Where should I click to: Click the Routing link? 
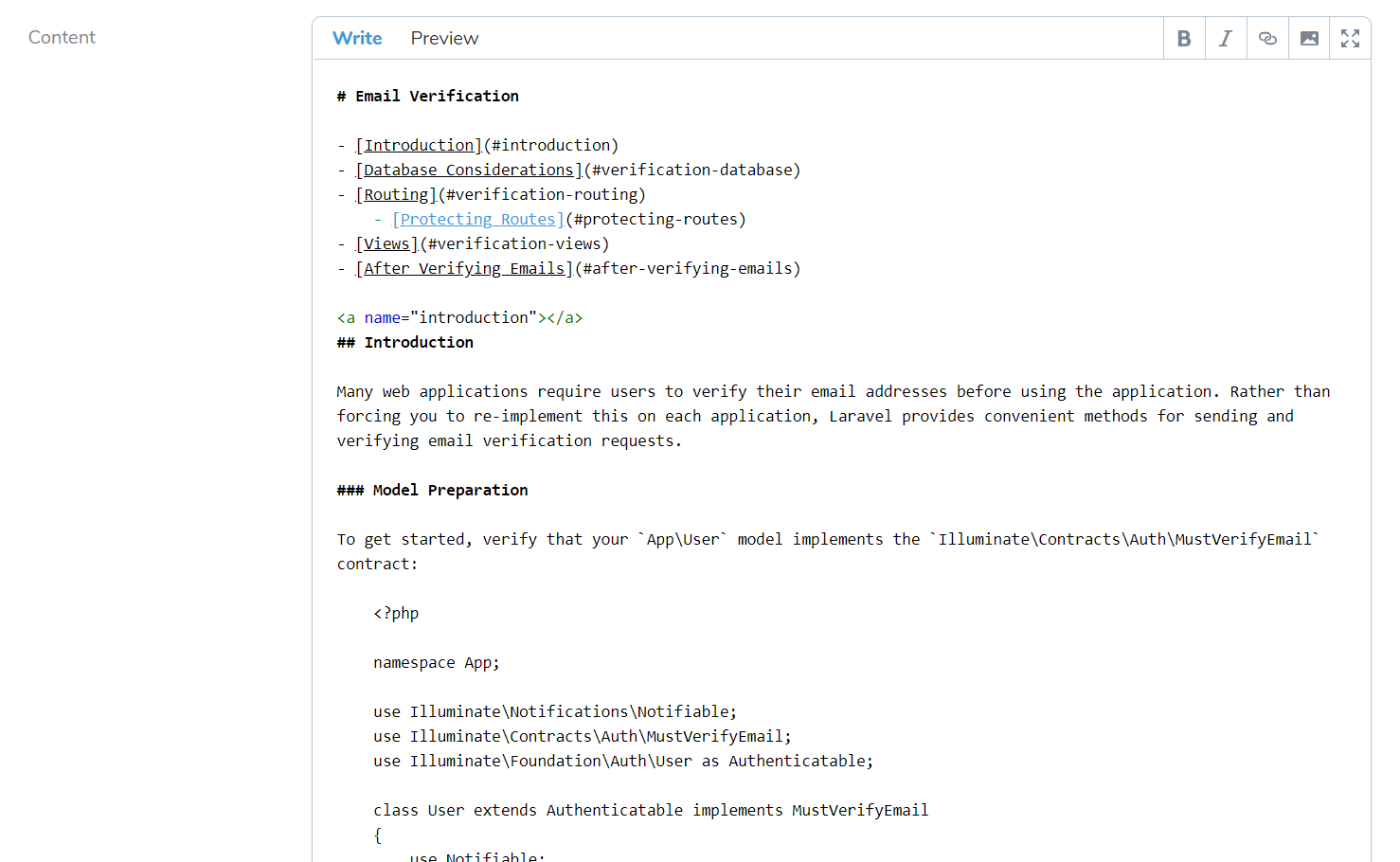click(x=395, y=193)
